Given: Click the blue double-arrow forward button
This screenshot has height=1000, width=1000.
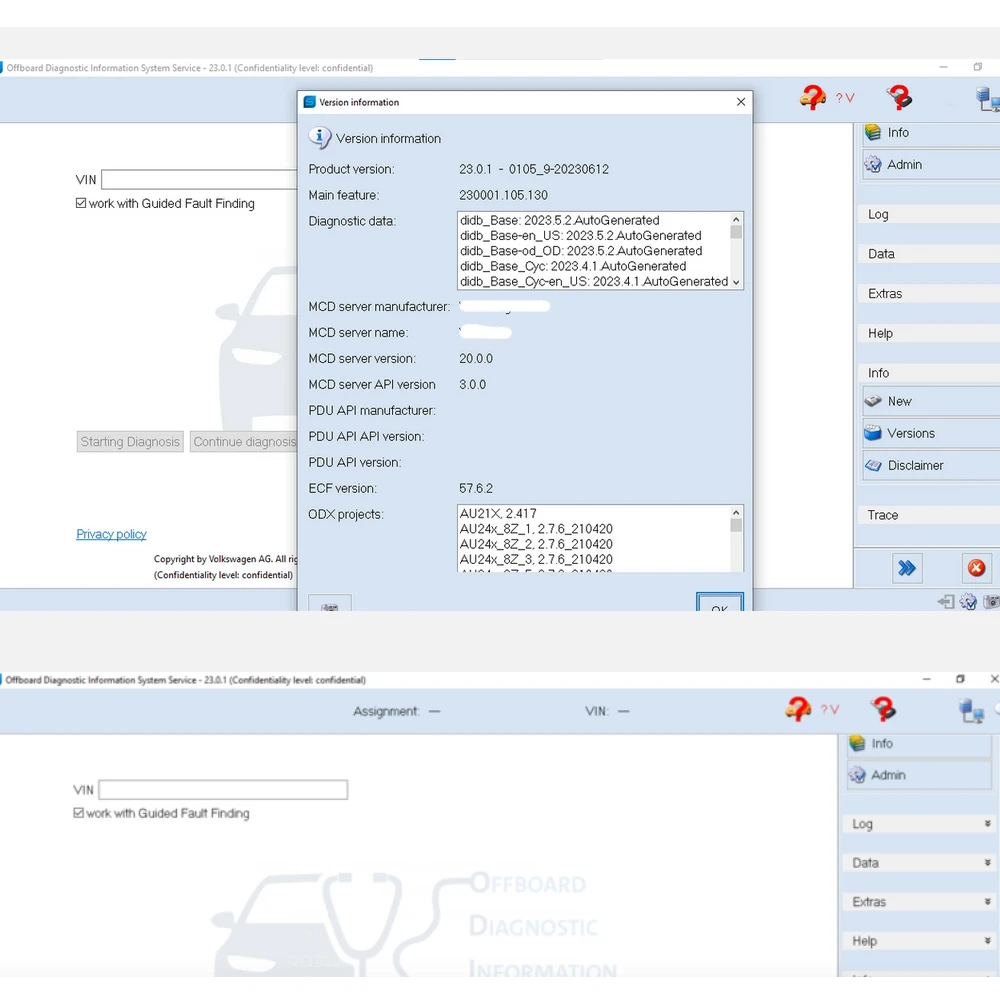Looking at the screenshot, I should (x=906, y=568).
